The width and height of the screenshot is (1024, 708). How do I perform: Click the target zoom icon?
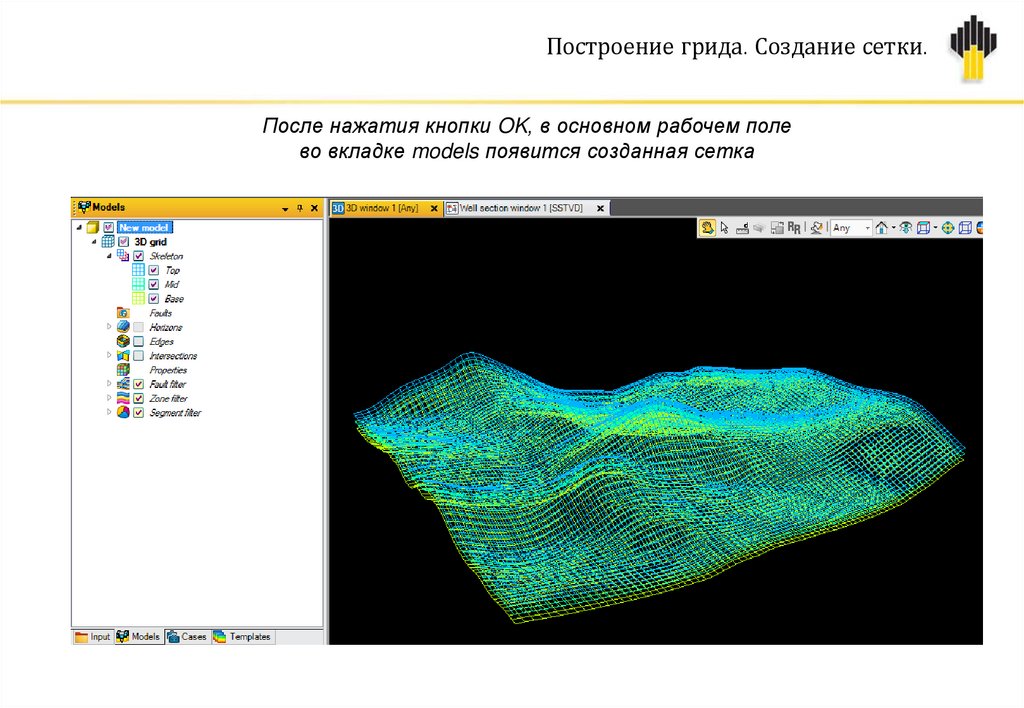948,228
